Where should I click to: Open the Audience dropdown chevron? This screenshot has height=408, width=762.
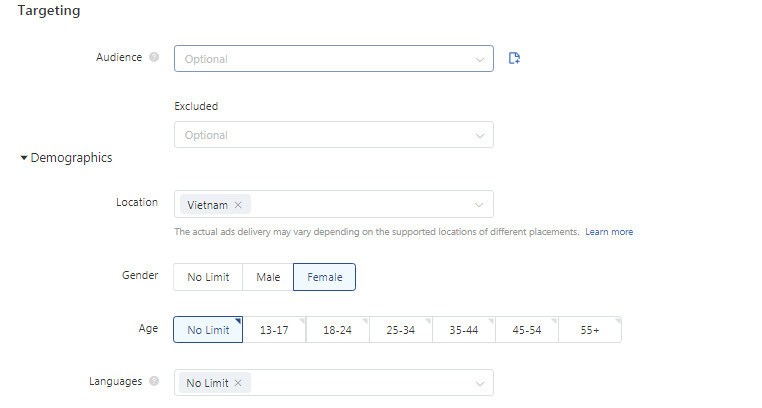tap(480, 59)
